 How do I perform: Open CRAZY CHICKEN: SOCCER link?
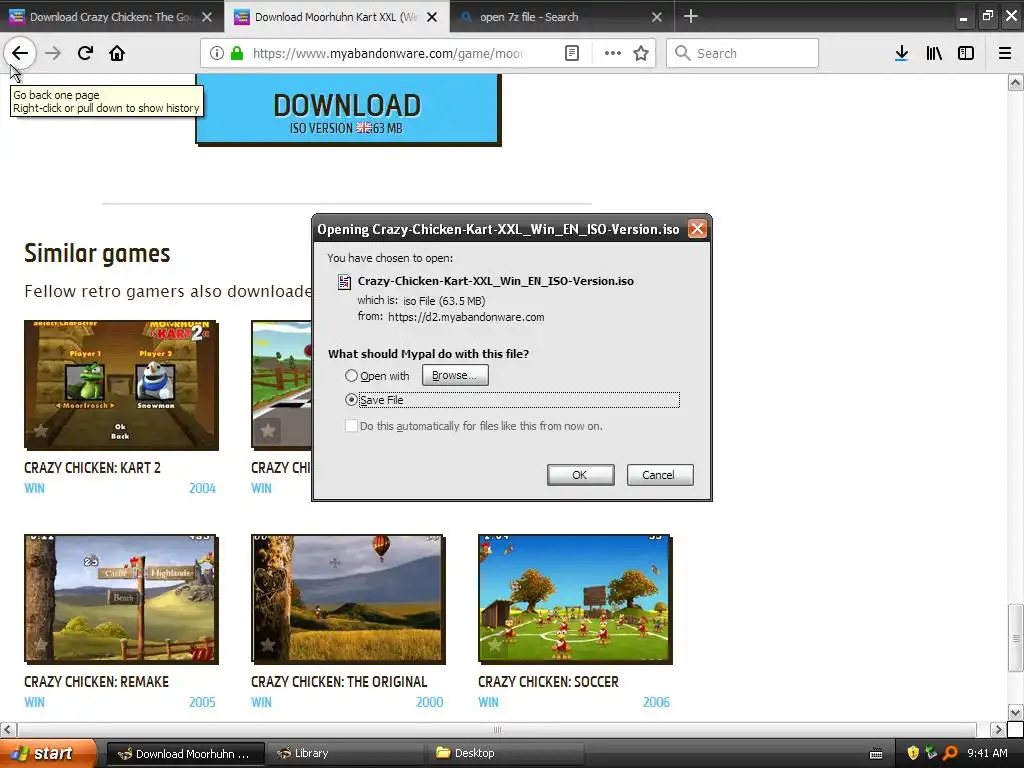coord(548,682)
